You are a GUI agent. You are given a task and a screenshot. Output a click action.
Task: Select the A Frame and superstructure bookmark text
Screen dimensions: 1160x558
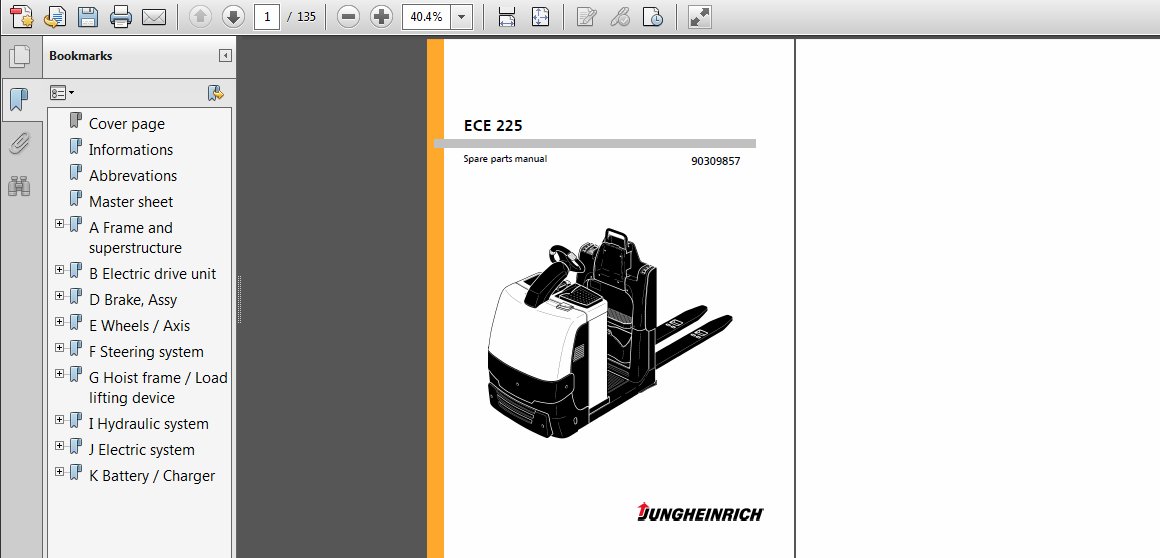135,238
